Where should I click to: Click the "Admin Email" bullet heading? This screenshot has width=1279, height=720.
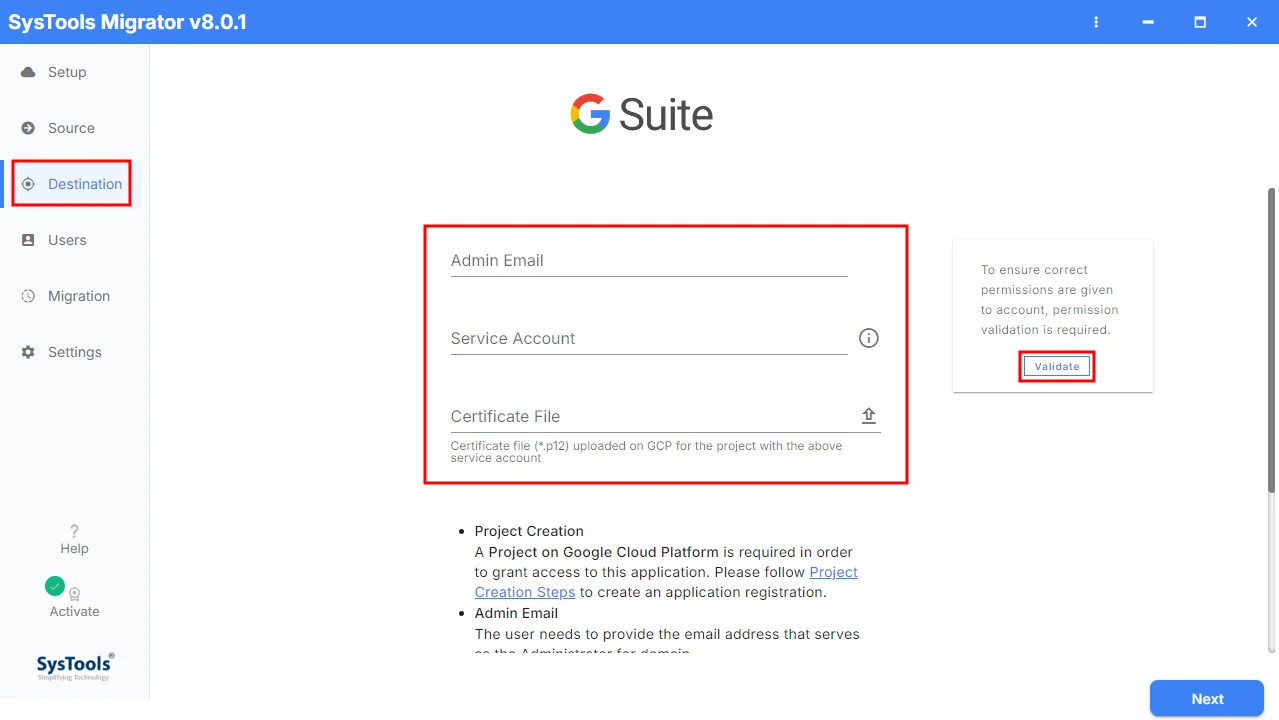(516, 613)
